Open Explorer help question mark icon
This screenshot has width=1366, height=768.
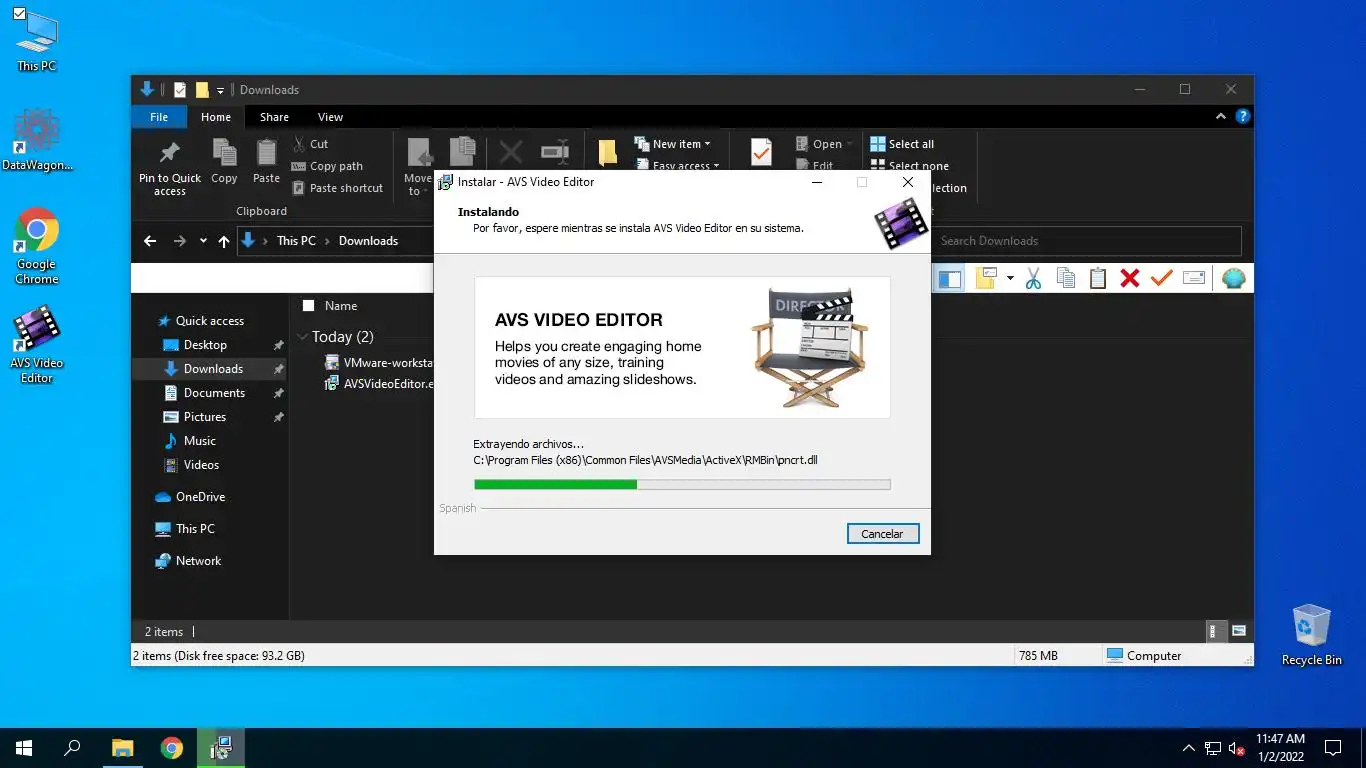click(1243, 117)
